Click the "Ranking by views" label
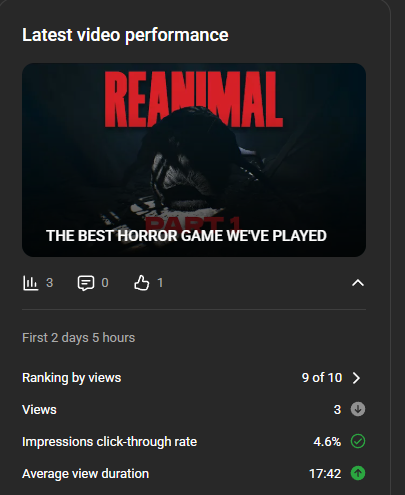405x495 pixels. pos(72,378)
